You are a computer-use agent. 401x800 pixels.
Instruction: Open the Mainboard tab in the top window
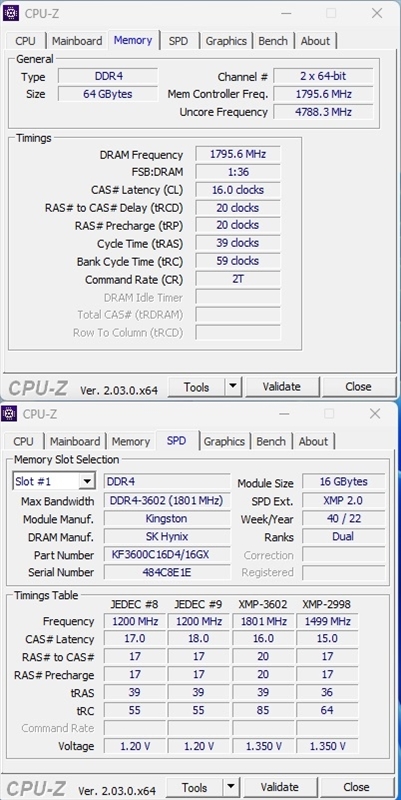click(77, 41)
